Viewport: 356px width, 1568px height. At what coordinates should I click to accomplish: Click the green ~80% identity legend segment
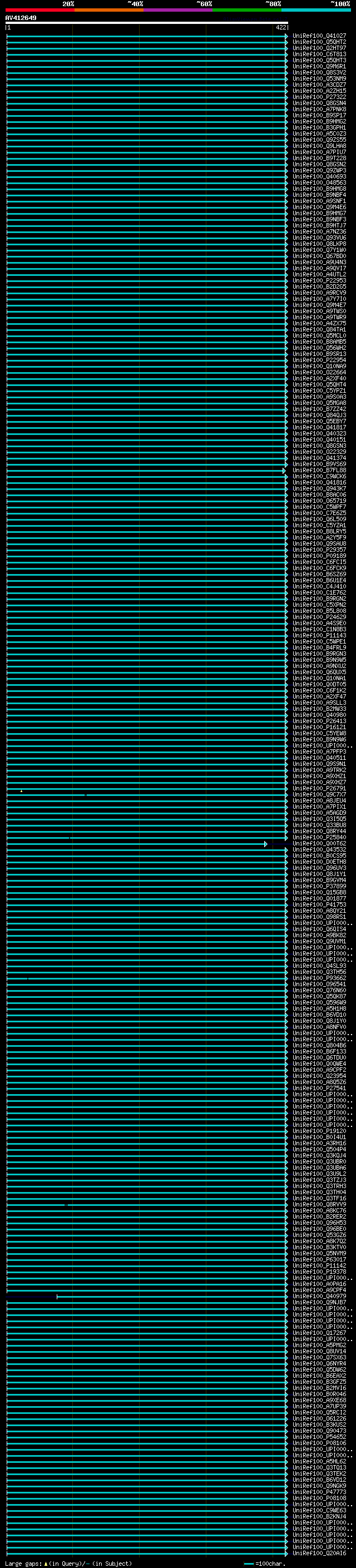(x=247, y=11)
